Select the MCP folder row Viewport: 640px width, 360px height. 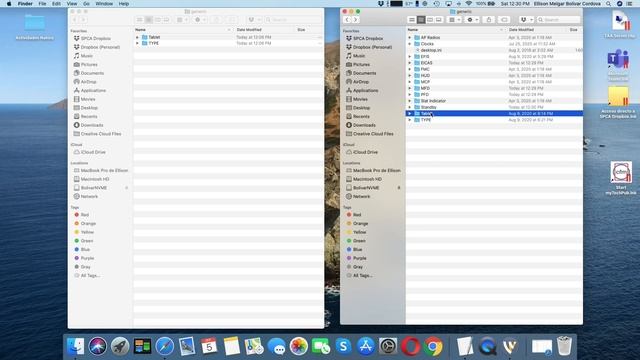pos(494,82)
